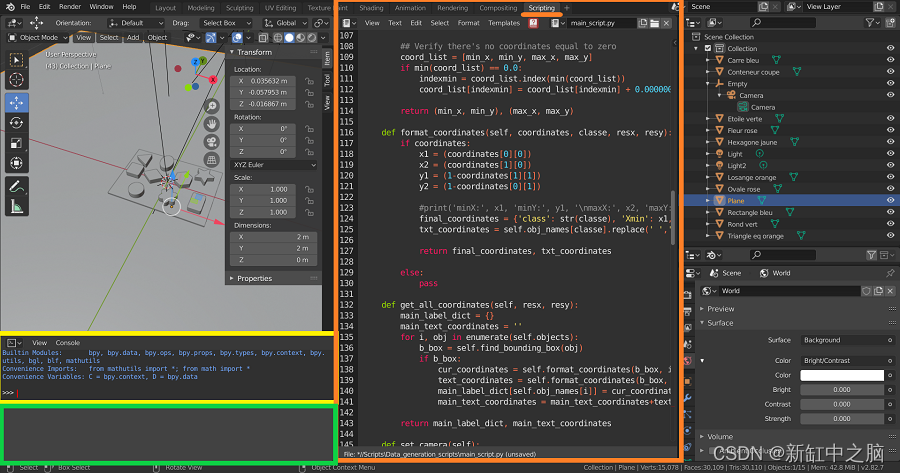Open the Orientation Default dropdown
900x473 pixels.
(x=136, y=23)
